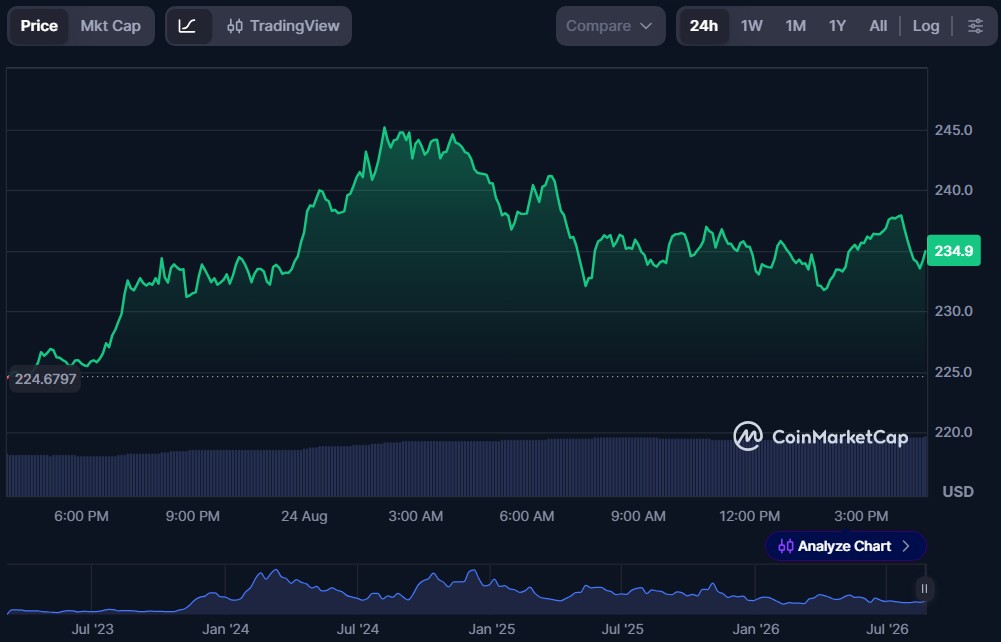Click the USD currency label
This screenshot has width=1001, height=642.
coord(958,491)
